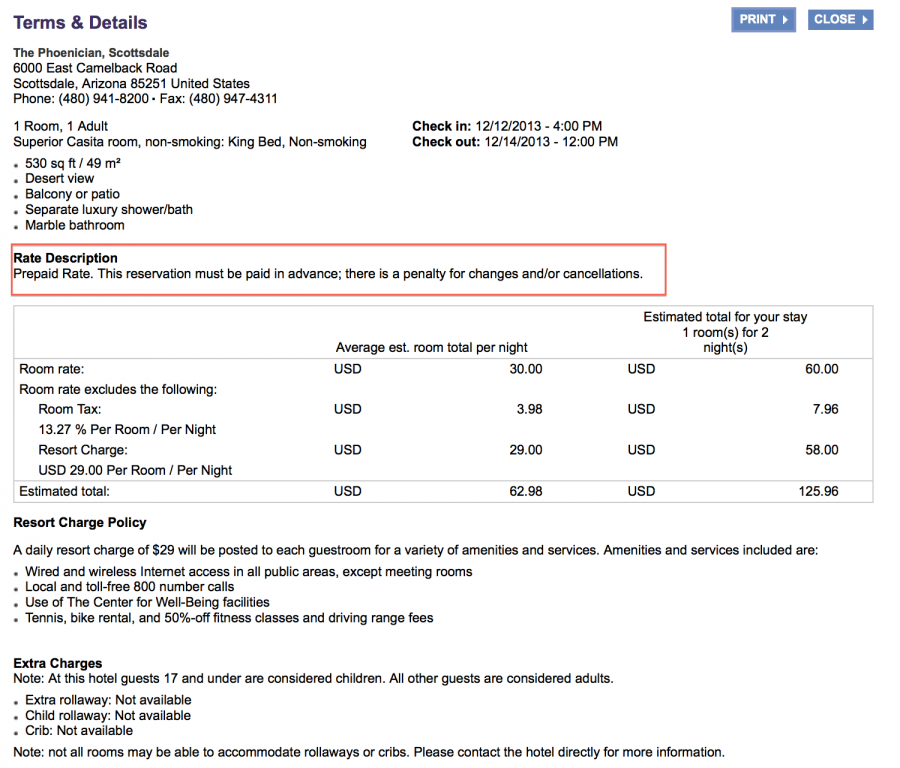
Task: Click the PRINT button
Action: (x=763, y=20)
